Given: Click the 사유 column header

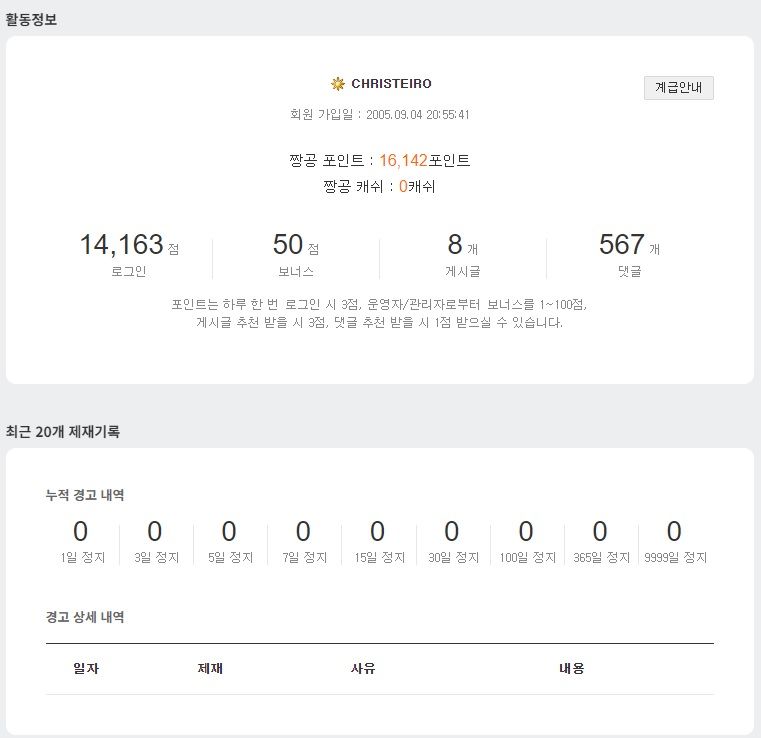Looking at the screenshot, I should click(x=363, y=668).
